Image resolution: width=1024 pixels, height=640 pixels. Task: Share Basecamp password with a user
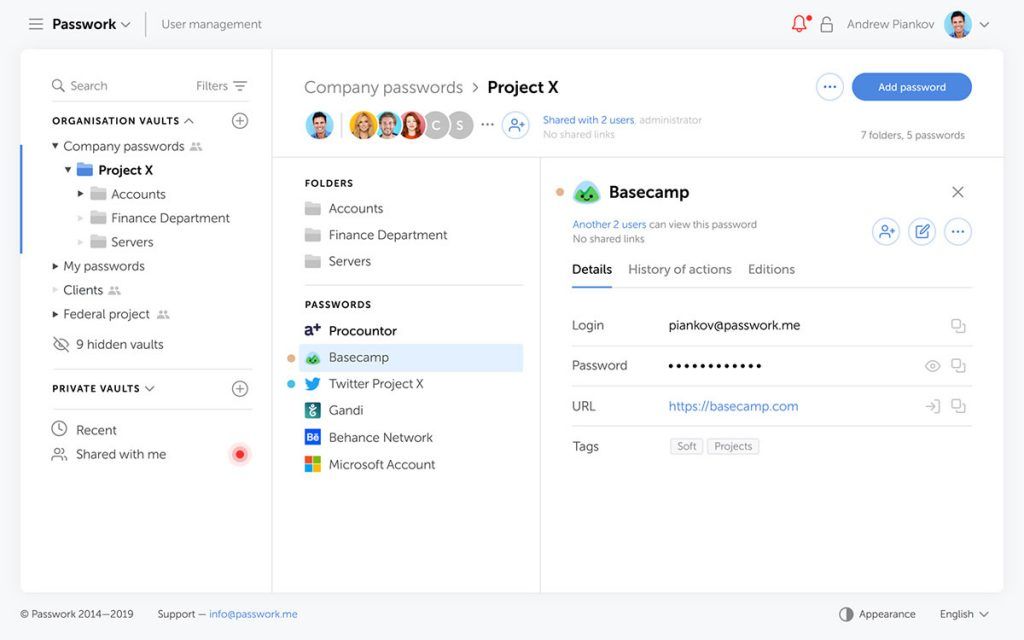click(886, 231)
